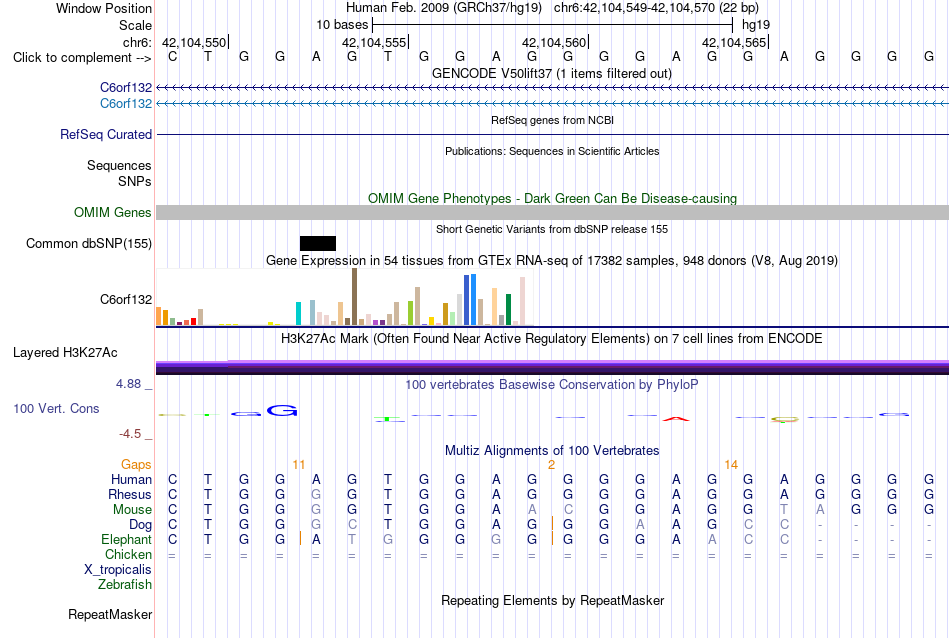Select the 'Zebrafish' species row label
950x638 pixels.
[x=125, y=585]
